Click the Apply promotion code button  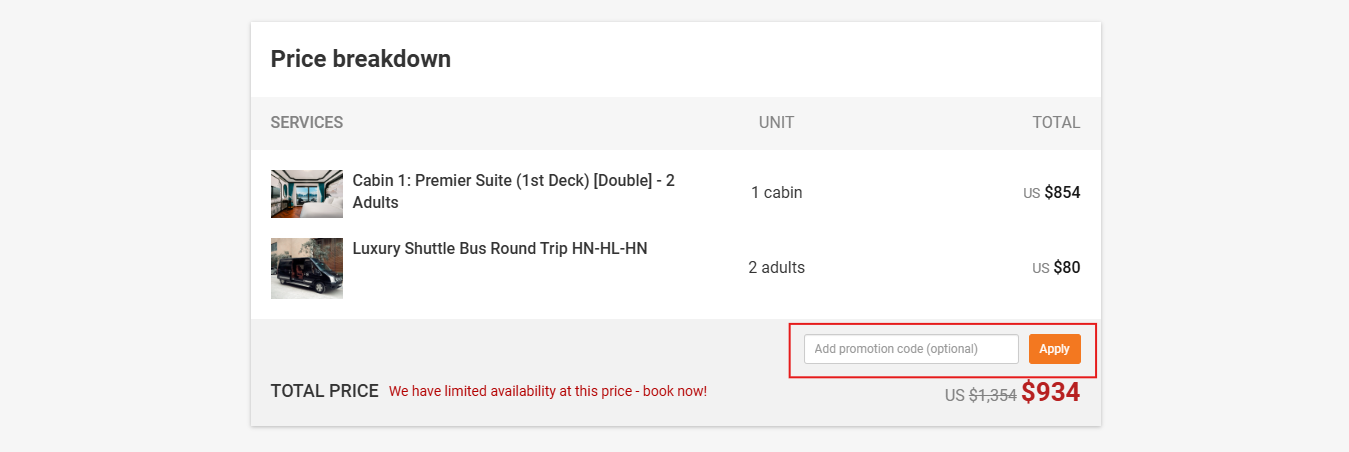pos(1054,349)
